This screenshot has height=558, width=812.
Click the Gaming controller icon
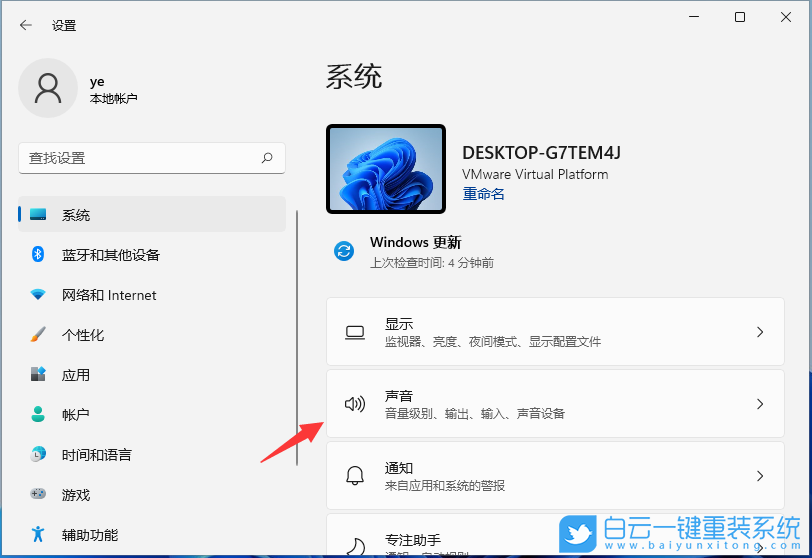tap(38, 494)
